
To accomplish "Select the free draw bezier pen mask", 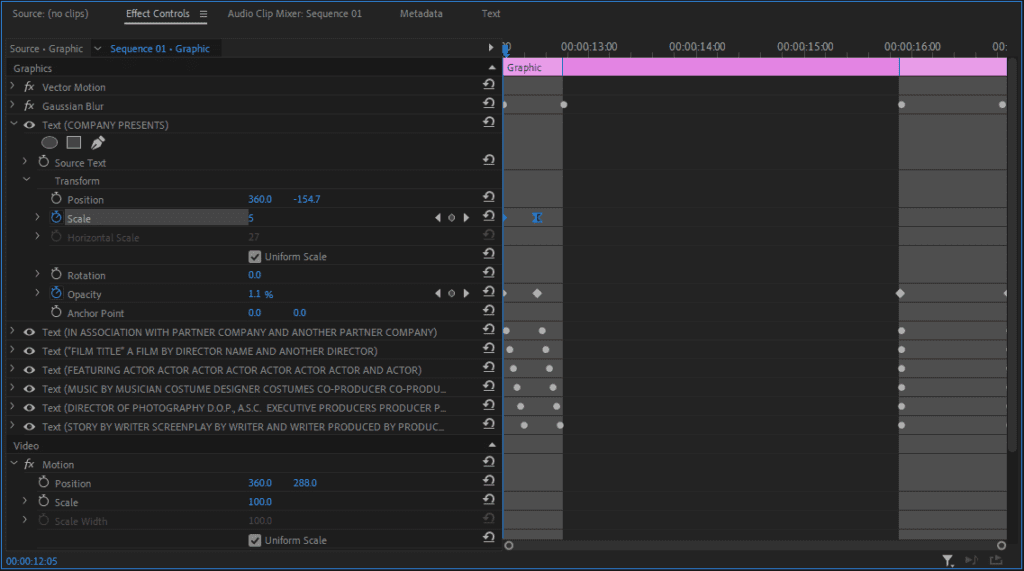I will click(x=98, y=143).
